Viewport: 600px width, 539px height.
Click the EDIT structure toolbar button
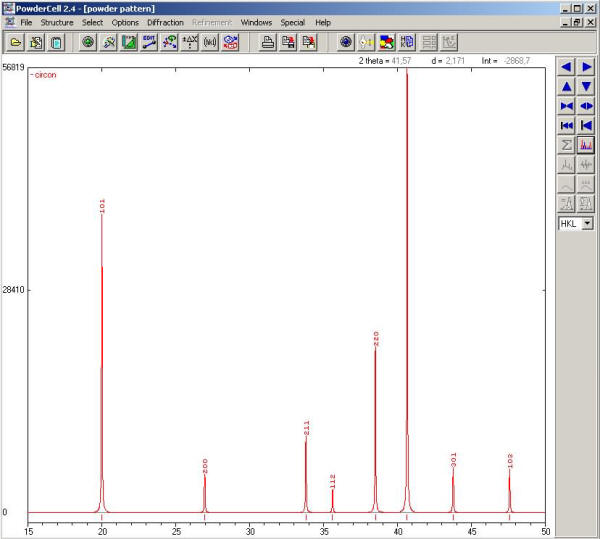pos(149,42)
